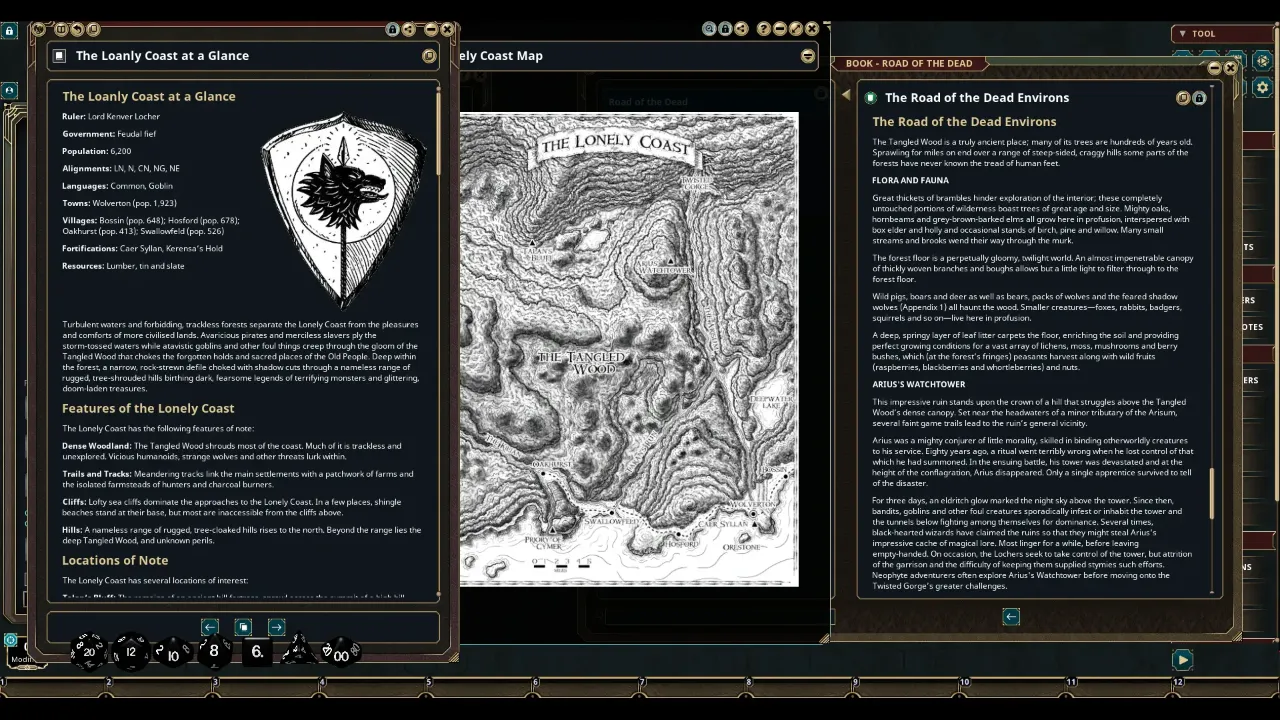The height and width of the screenshot is (720, 1280).
Task: Select hotkey slot 4
Action: click(375, 692)
